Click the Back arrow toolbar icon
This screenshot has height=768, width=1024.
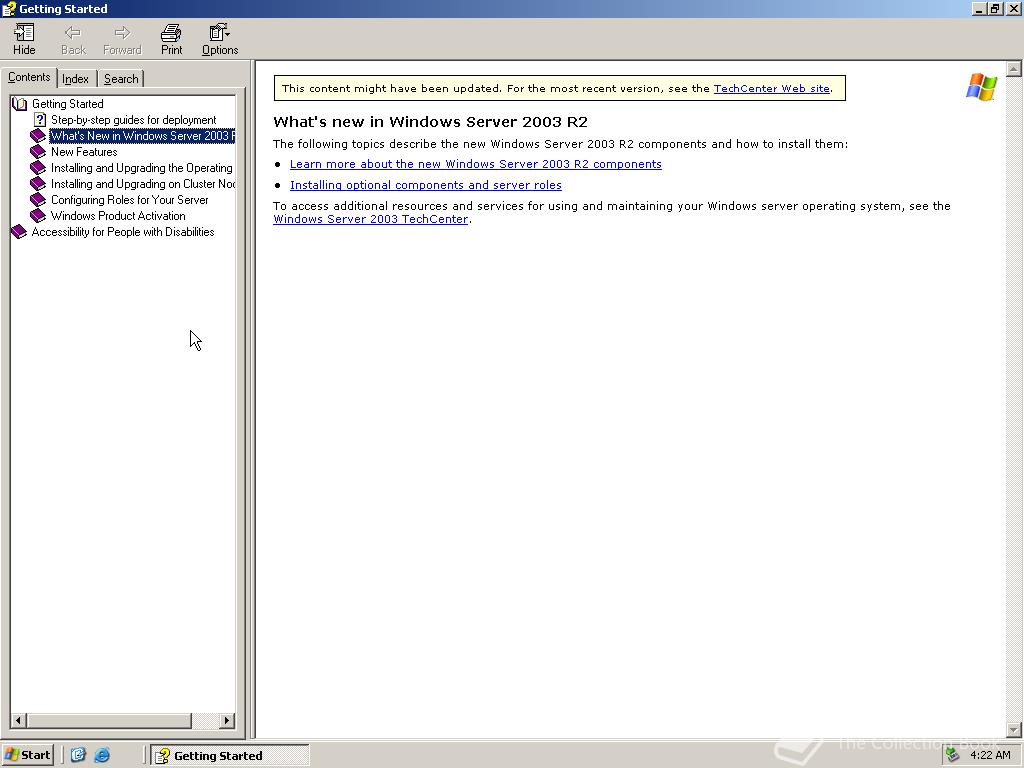point(72,39)
